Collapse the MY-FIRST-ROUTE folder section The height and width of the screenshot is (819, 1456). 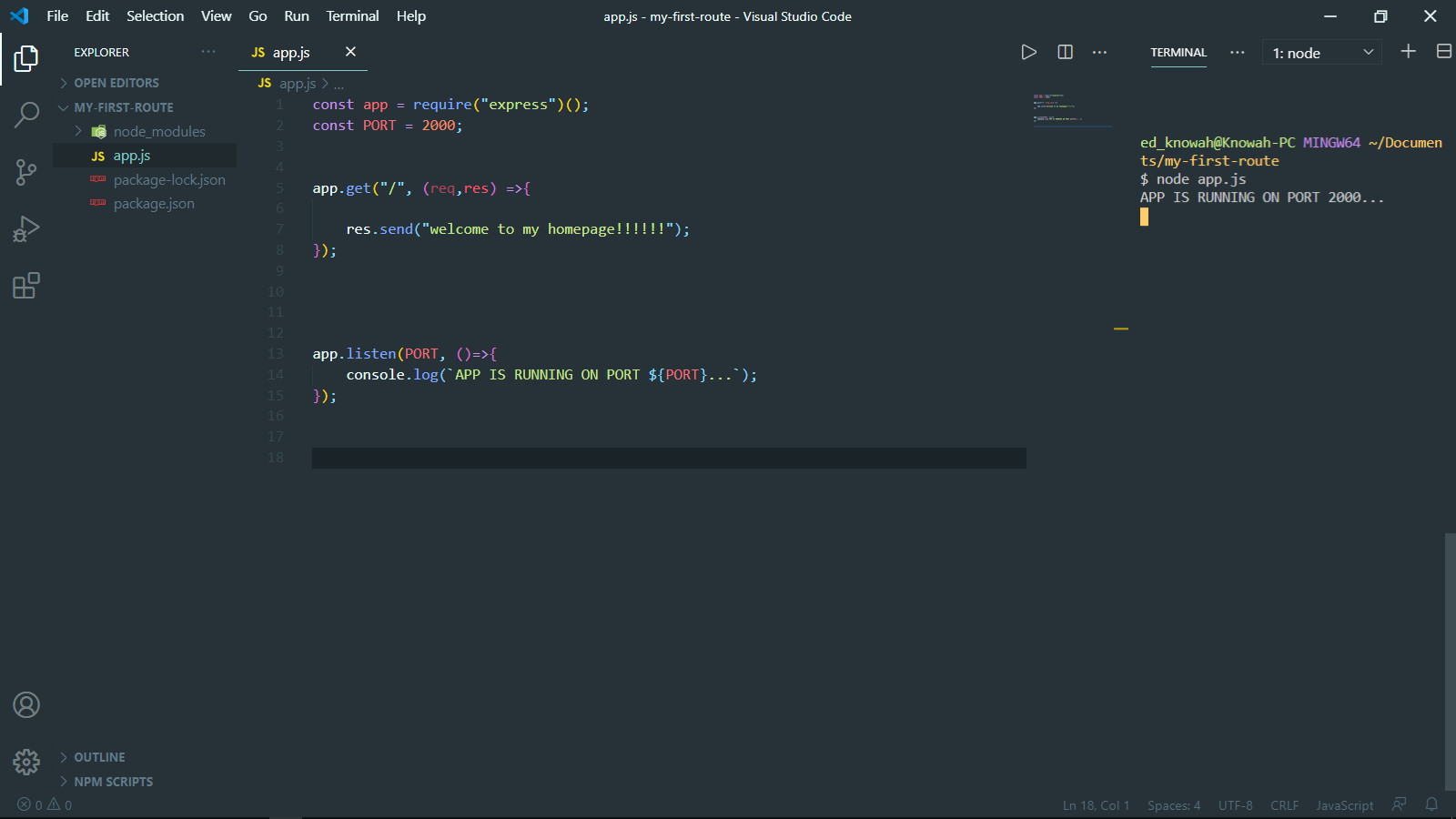tap(123, 107)
